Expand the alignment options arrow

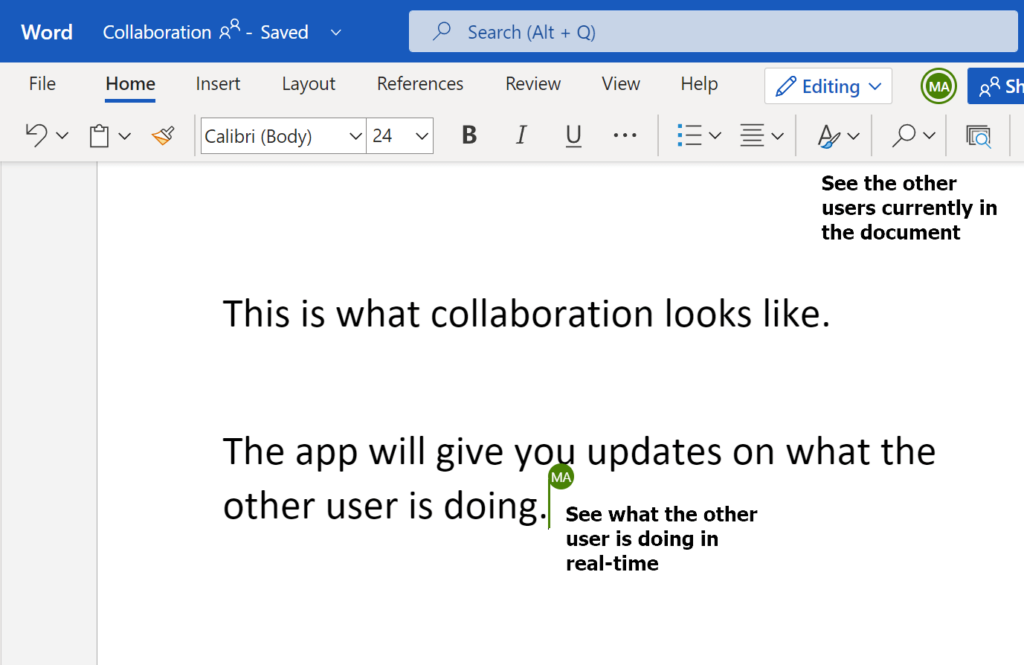(x=777, y=136)
